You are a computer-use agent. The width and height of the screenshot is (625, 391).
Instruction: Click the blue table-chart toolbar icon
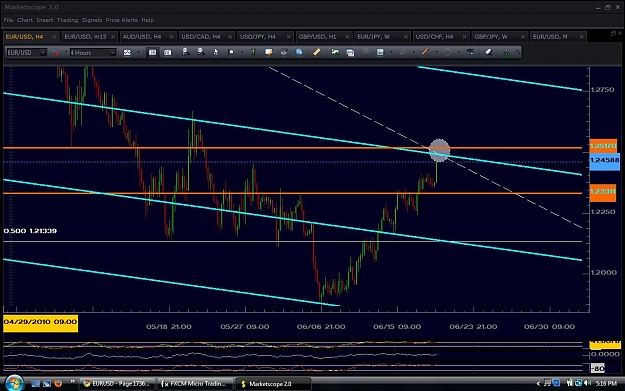pyautogui.click(x=380, y=52)
